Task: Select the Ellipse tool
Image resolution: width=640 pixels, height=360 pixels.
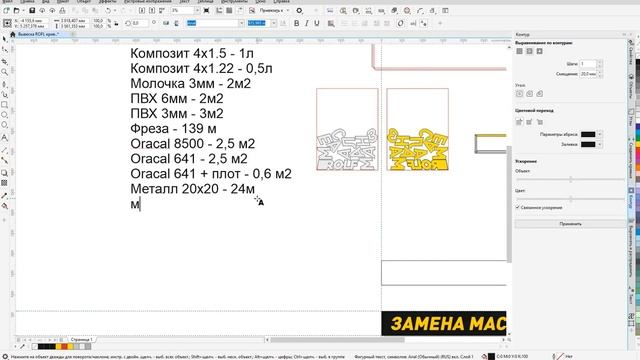Action: click(4, 115)
